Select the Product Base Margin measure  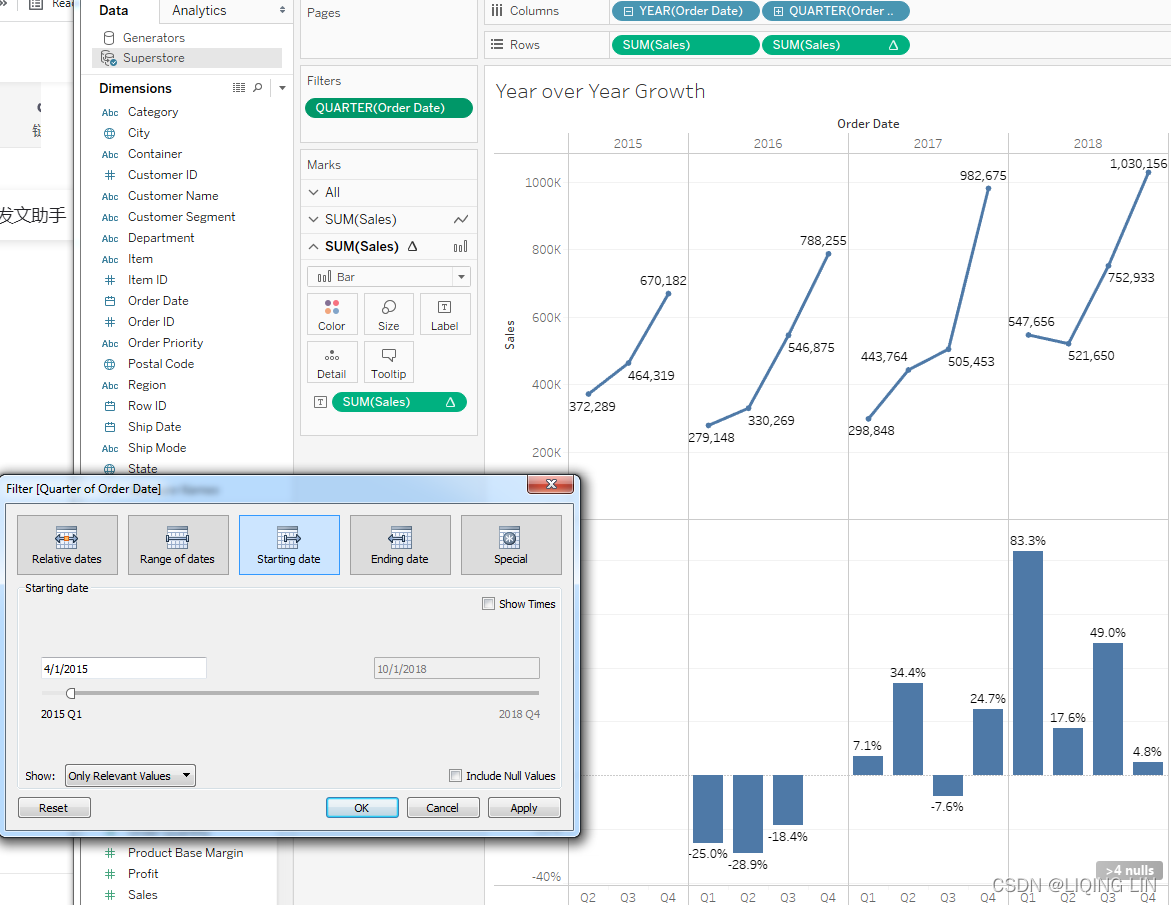tap(185, 853)
